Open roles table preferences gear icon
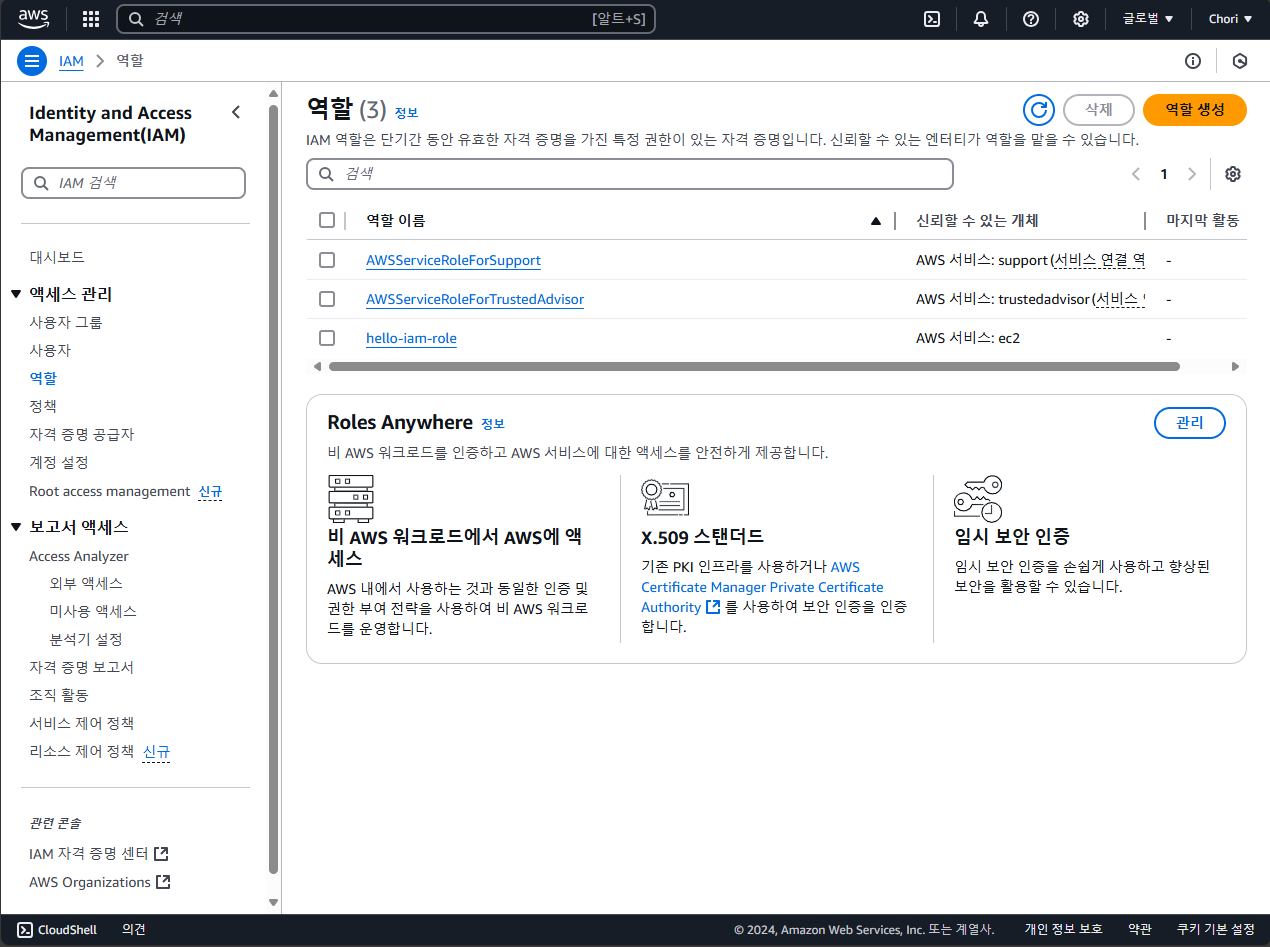The width and height of the screenshot is (1270, 947). [1233, 174]
